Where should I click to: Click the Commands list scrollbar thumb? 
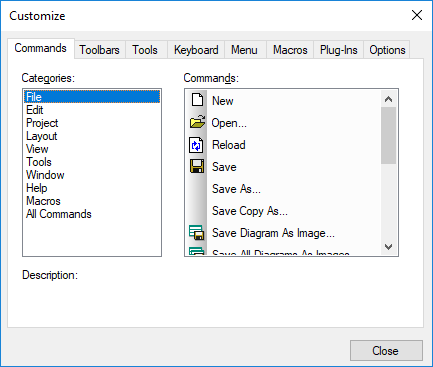coord(388,135)
